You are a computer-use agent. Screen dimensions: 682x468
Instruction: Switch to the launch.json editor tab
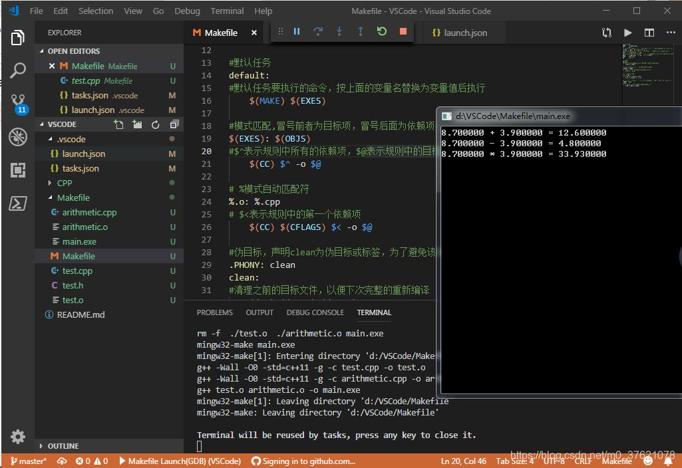(460, 33)
